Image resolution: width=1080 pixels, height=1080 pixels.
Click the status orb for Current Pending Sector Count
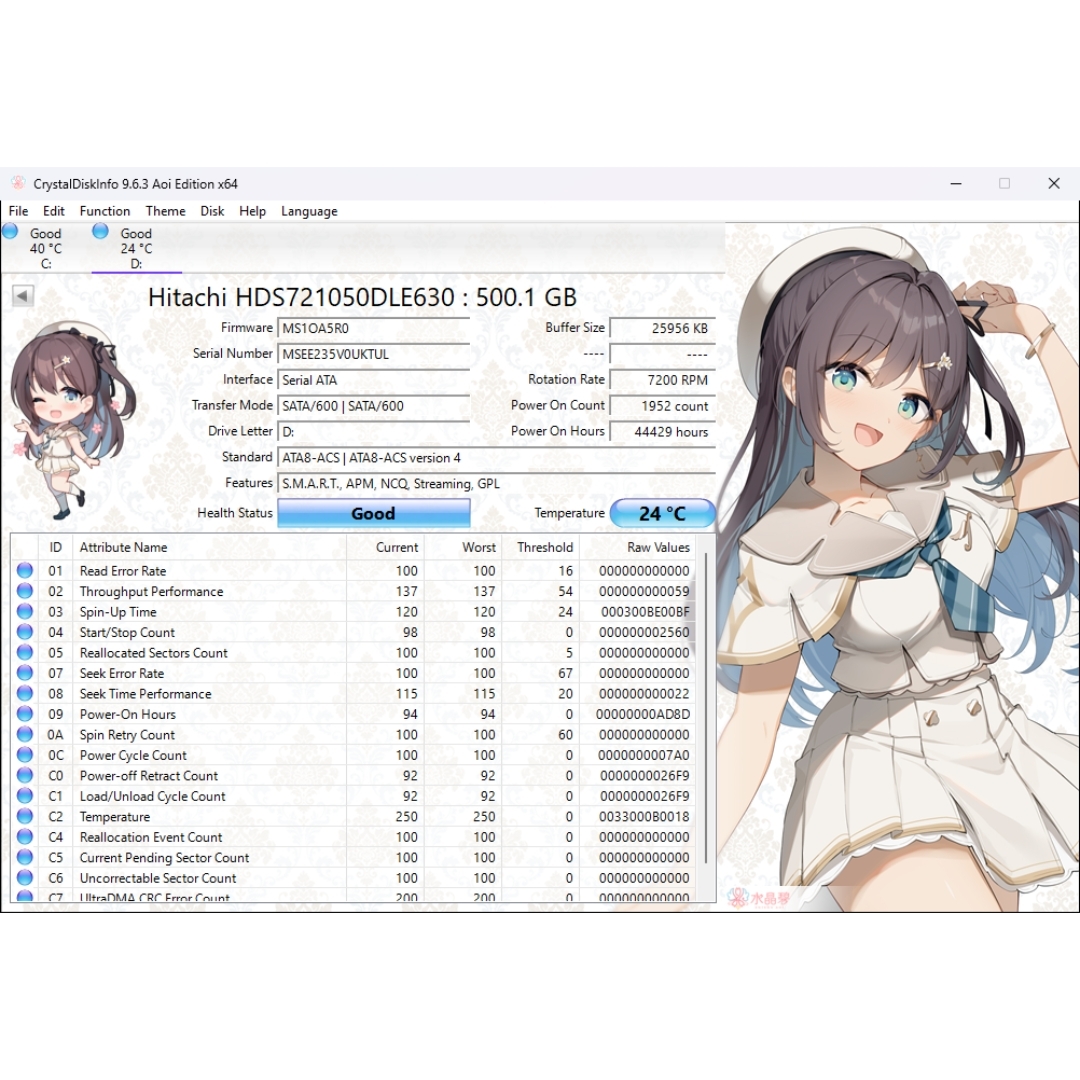click(25, 858)
